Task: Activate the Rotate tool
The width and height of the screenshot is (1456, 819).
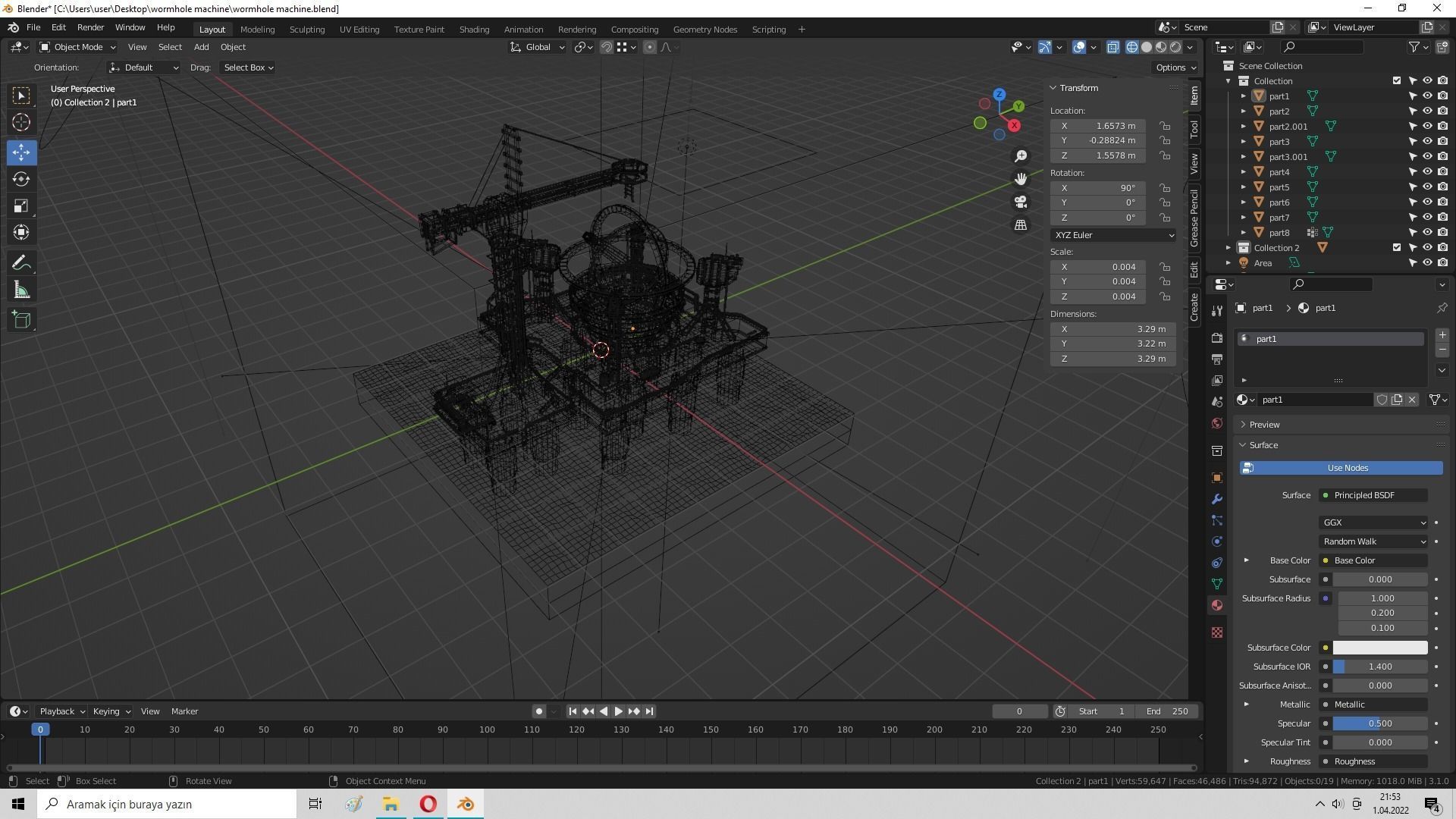Action: [x=21, y=179]
